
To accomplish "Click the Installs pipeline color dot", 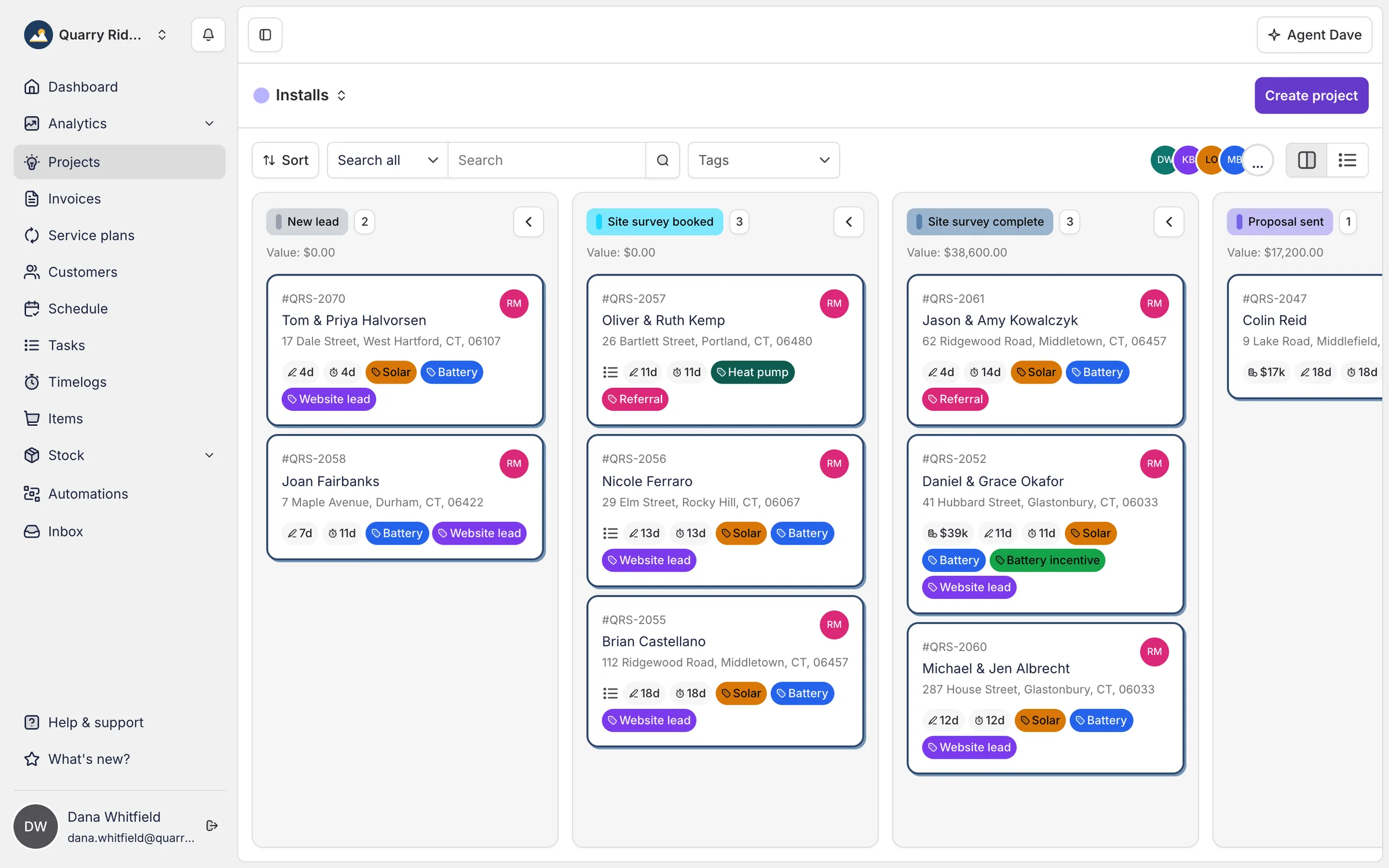I will (x=262, y=95).
